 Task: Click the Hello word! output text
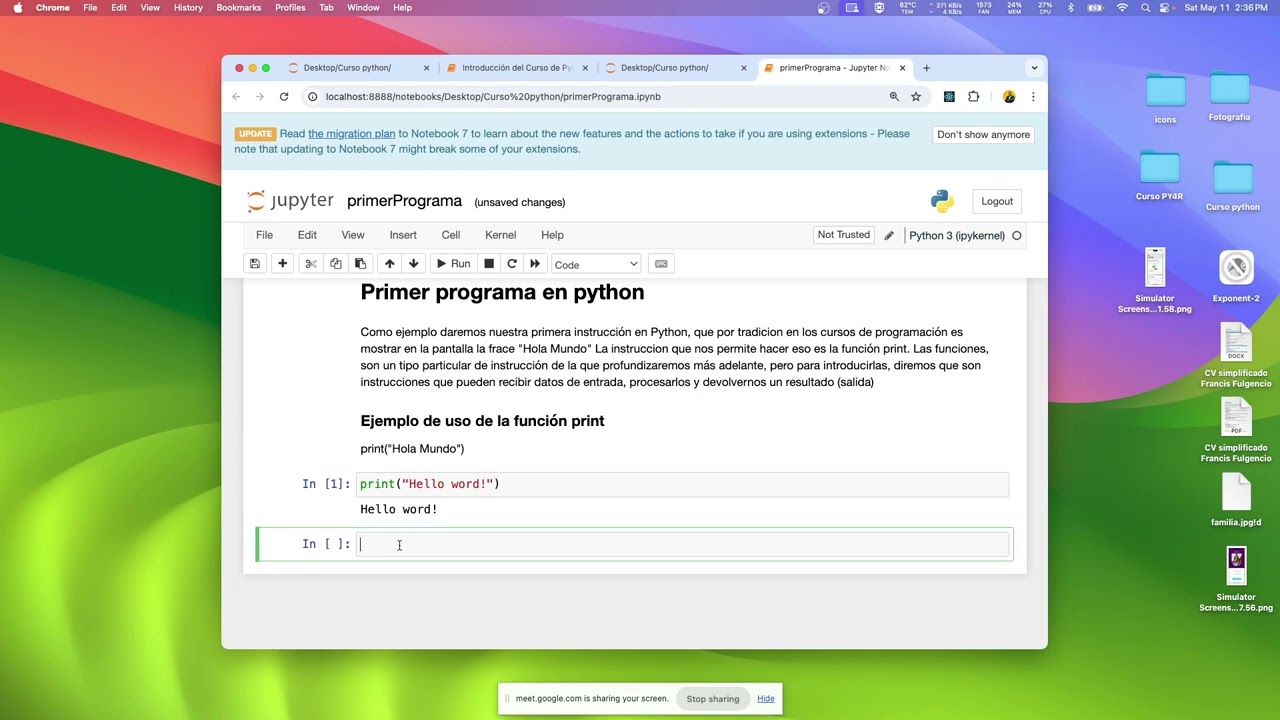click(399, 510)
